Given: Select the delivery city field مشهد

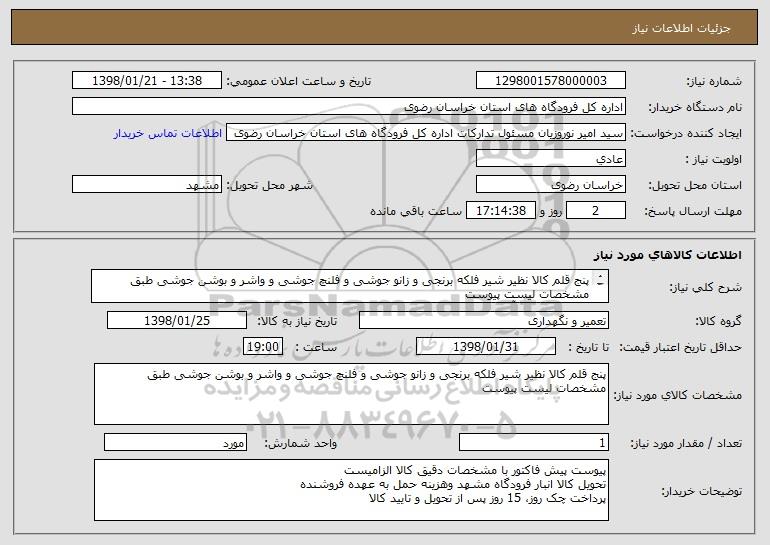Looking at the screenshot, I should click(x=147, y=185).
